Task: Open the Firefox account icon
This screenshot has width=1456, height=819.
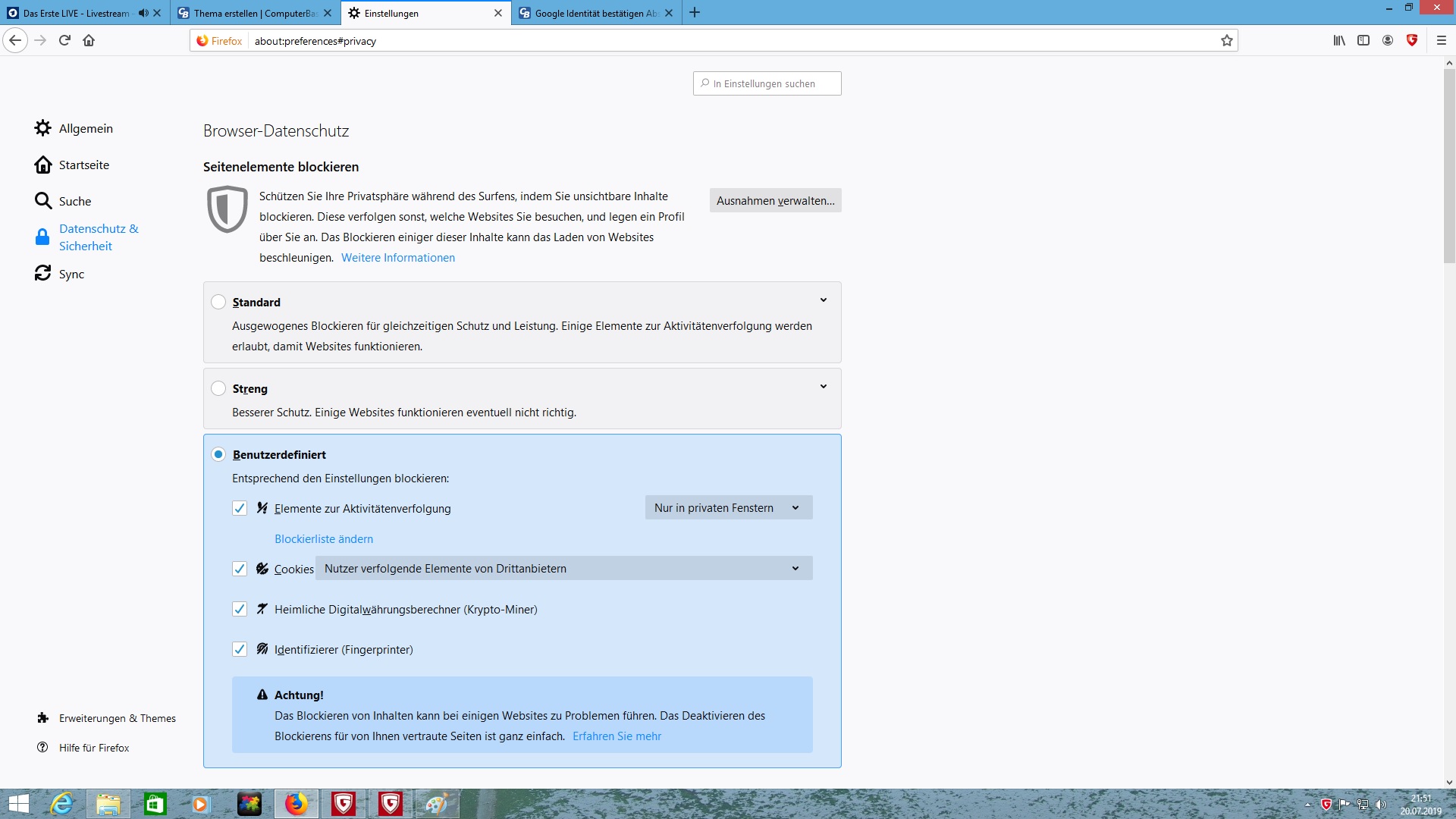Action: [x=1388, y=41]
